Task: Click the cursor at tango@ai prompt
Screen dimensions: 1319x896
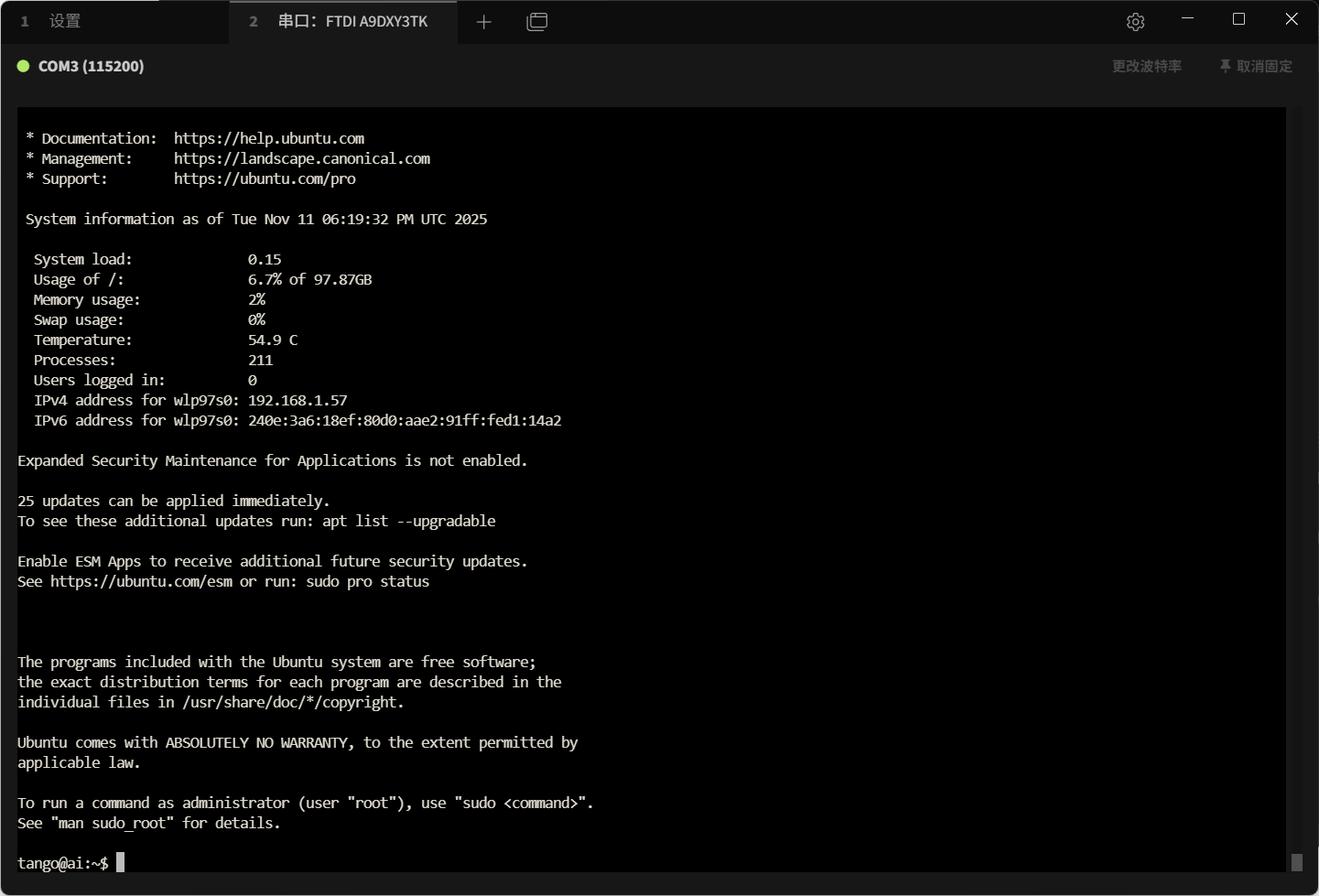Action: point(120,862)
